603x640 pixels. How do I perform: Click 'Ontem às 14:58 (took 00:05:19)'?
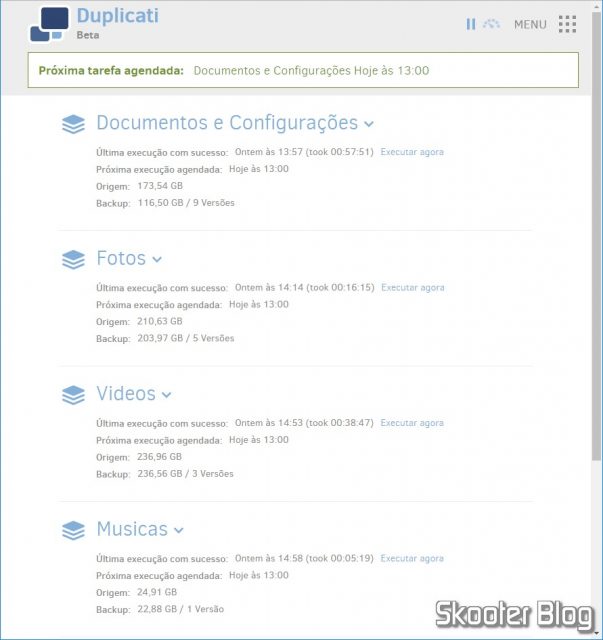click(304, 558)
